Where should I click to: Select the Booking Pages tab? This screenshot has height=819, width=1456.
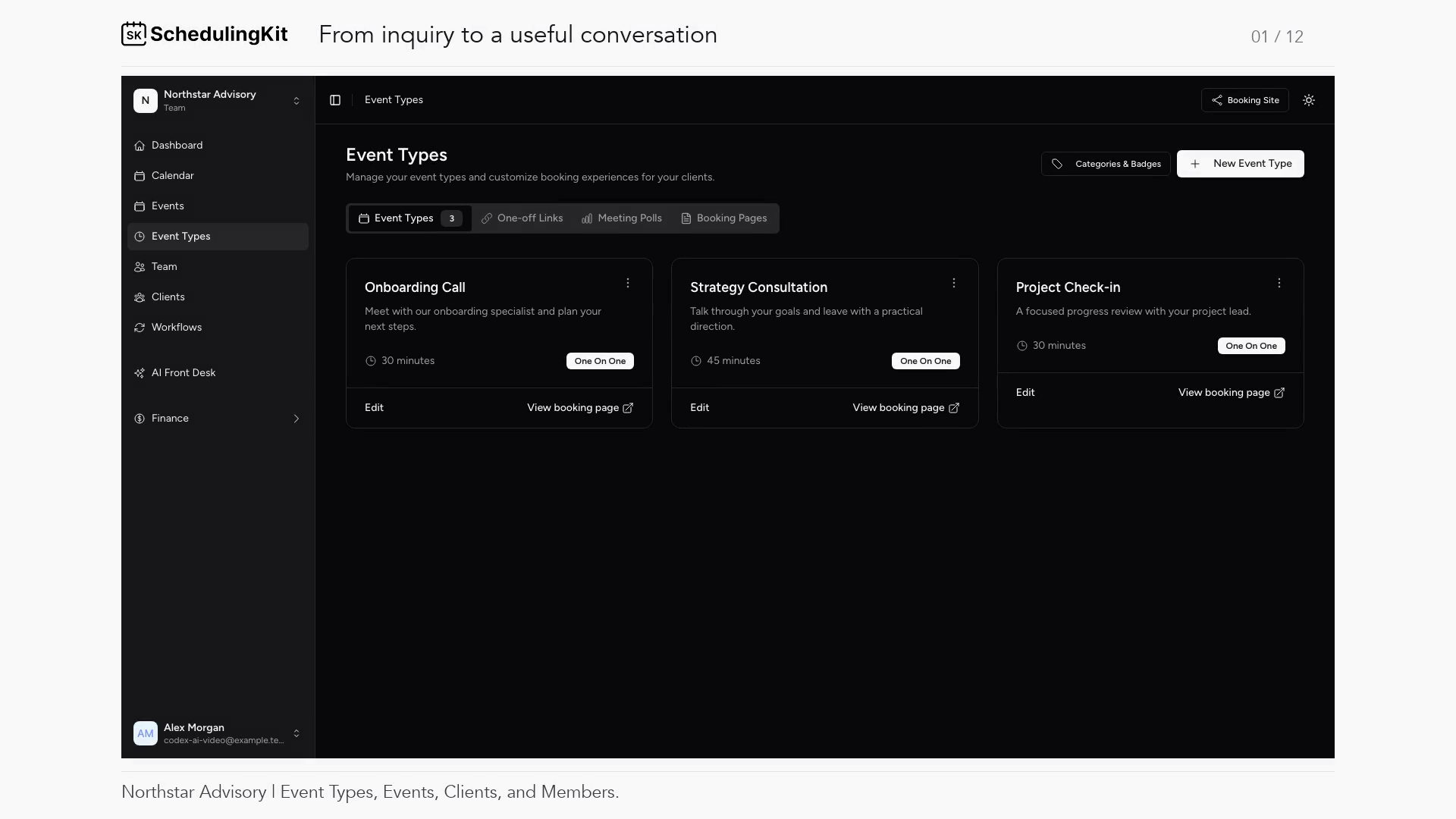(x=724, y=218)
